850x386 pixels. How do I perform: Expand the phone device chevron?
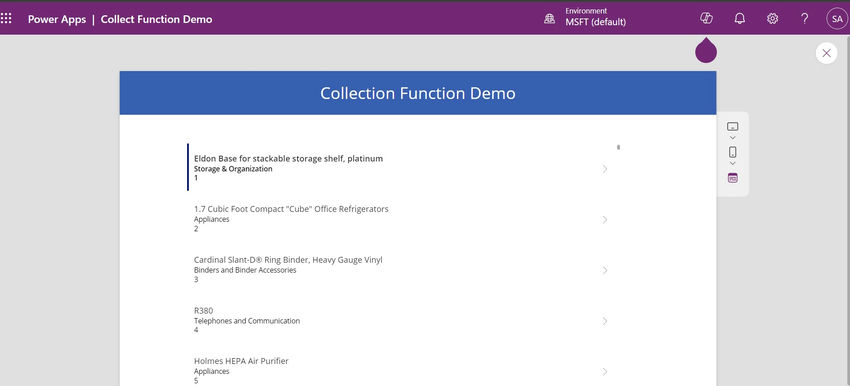(732, 163)
